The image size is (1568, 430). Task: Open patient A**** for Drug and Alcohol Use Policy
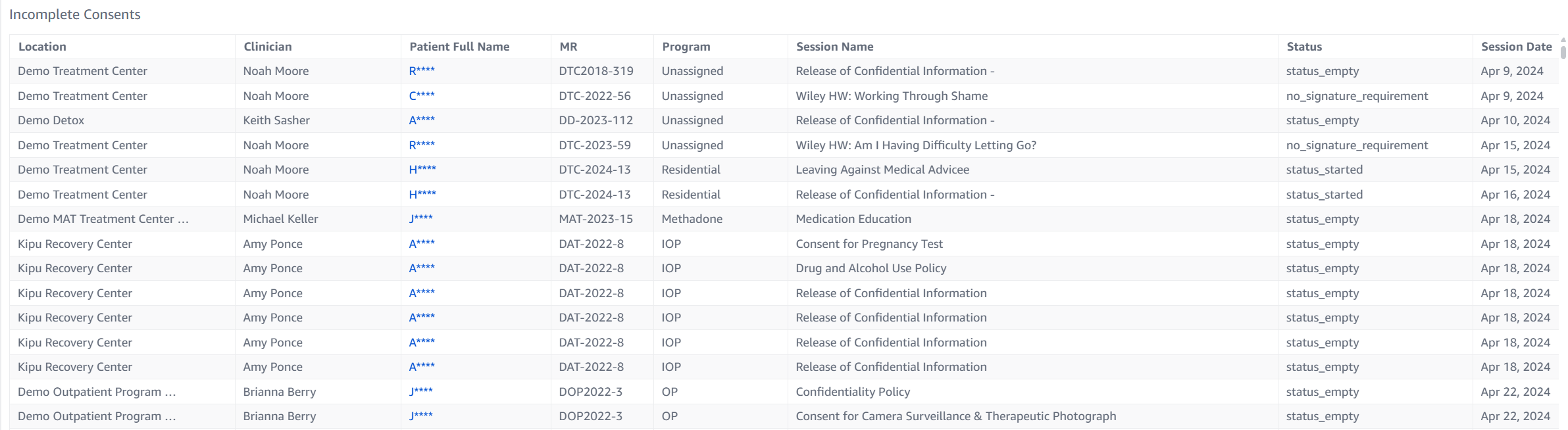(x=422, y=268)
